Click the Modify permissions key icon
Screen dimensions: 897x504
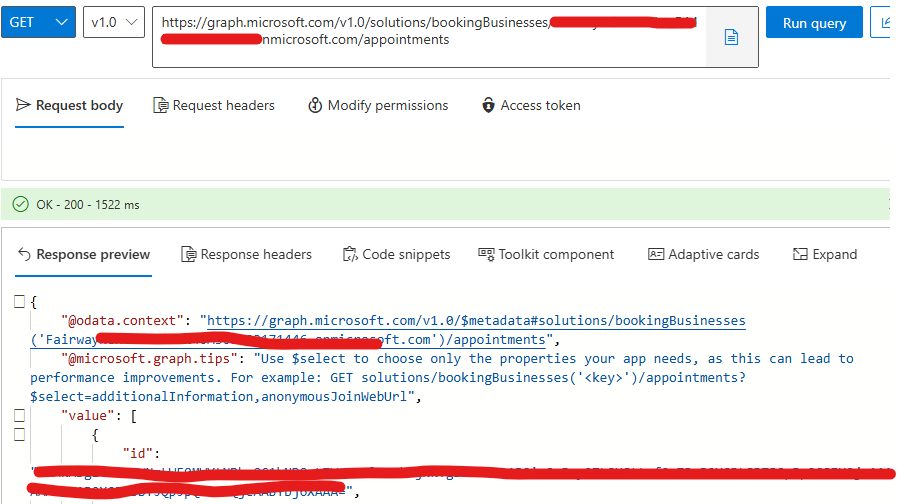coord(315,105)
